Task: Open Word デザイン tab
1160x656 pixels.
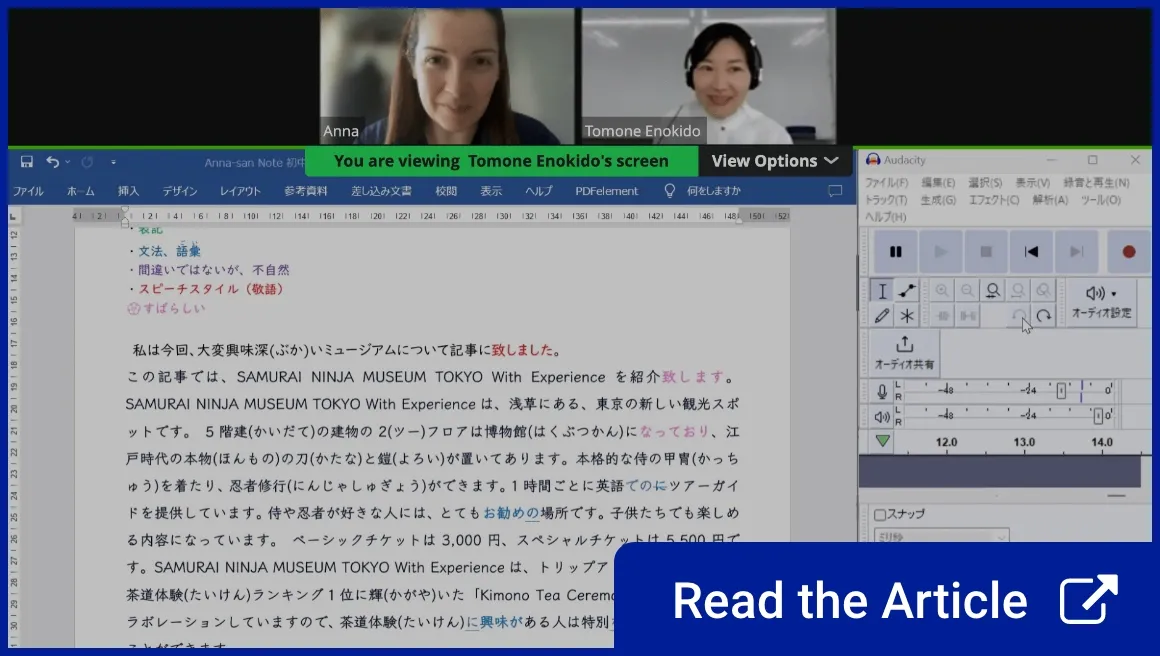Action: point(180,191)
